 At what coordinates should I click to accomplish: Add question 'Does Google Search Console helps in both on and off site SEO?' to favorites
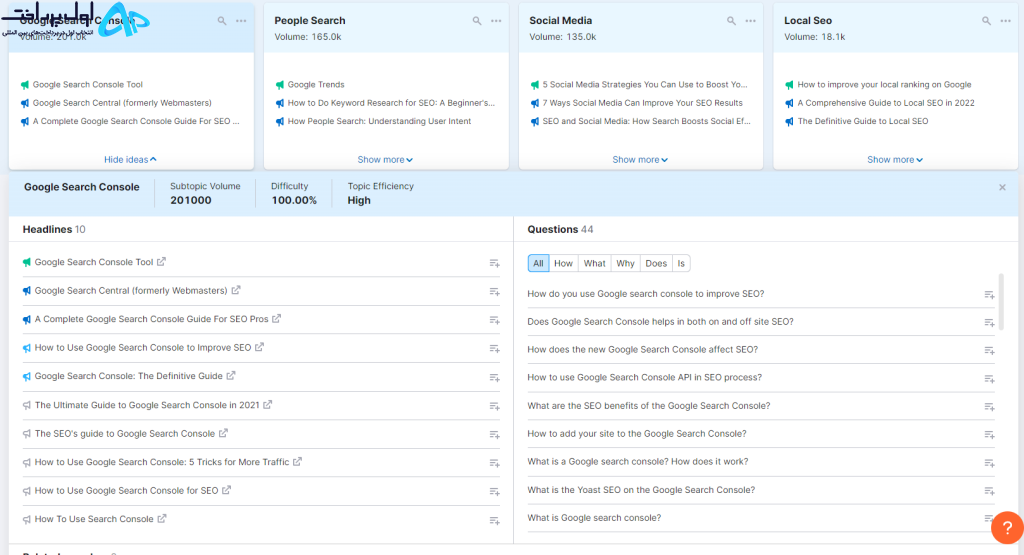(x=989, y=323)
